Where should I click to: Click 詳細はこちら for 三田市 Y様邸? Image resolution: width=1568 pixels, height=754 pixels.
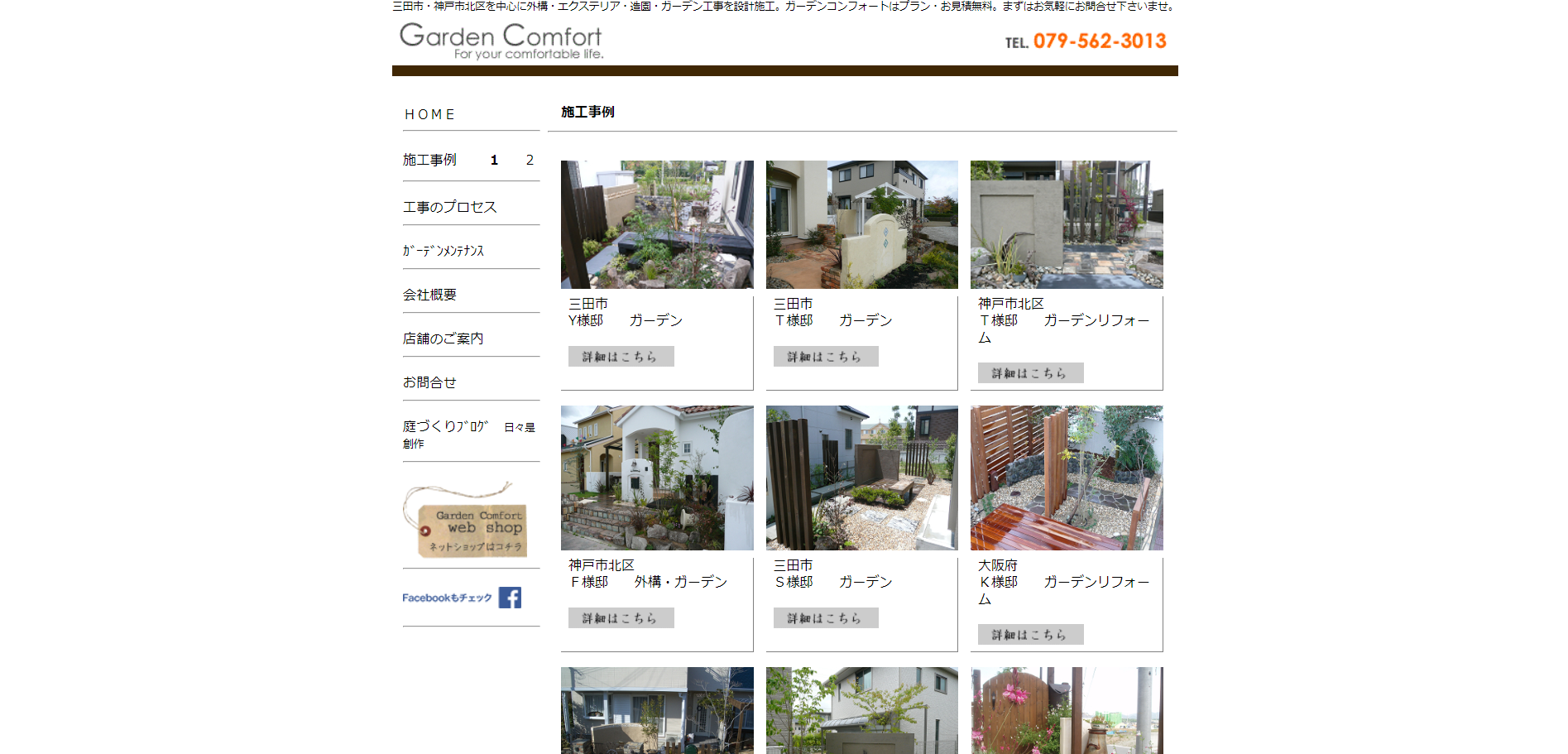coord(621,357)
